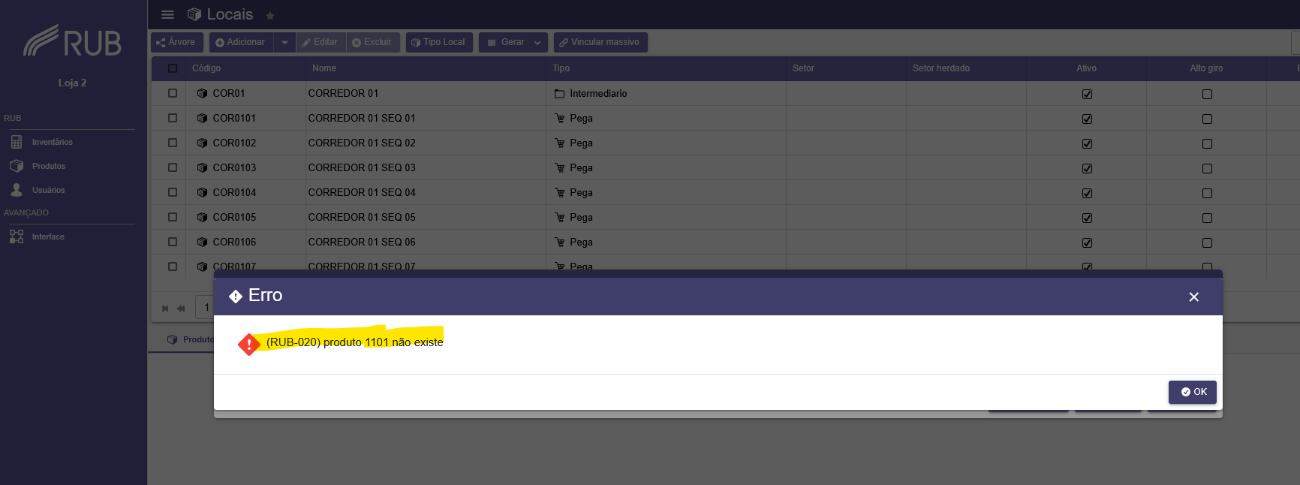Select the COR0106 row checkbox

[x=172, y=242]
